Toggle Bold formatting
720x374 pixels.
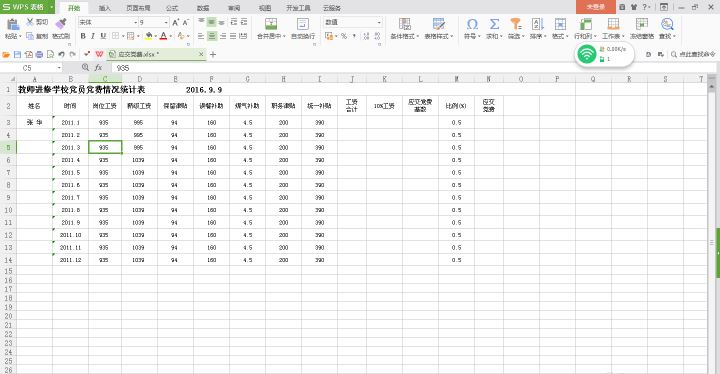pos(83,36)
